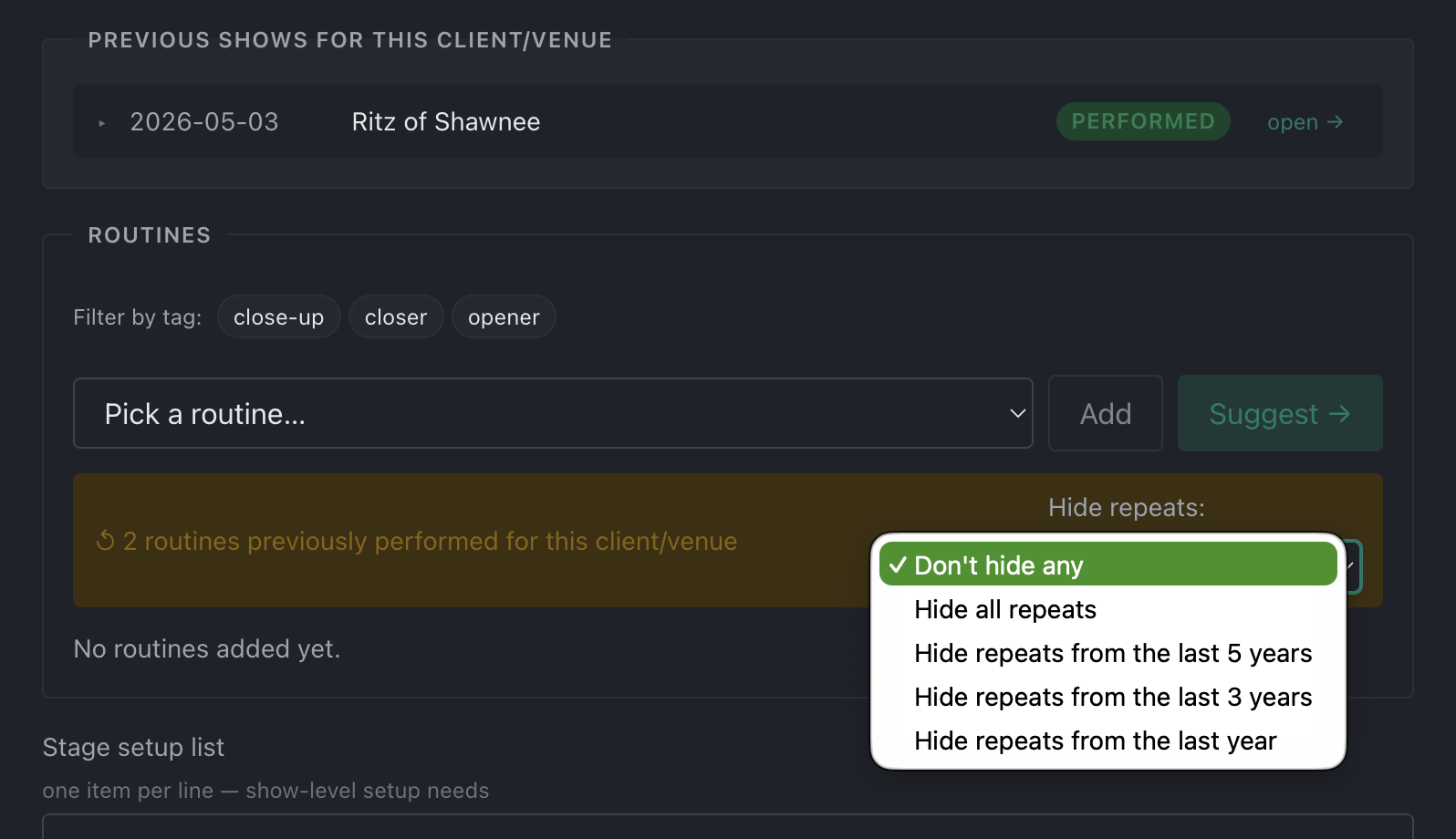The image size is (1456, 839).
Task: Click the Suggest button
Action: click(x=1280, y=413)
